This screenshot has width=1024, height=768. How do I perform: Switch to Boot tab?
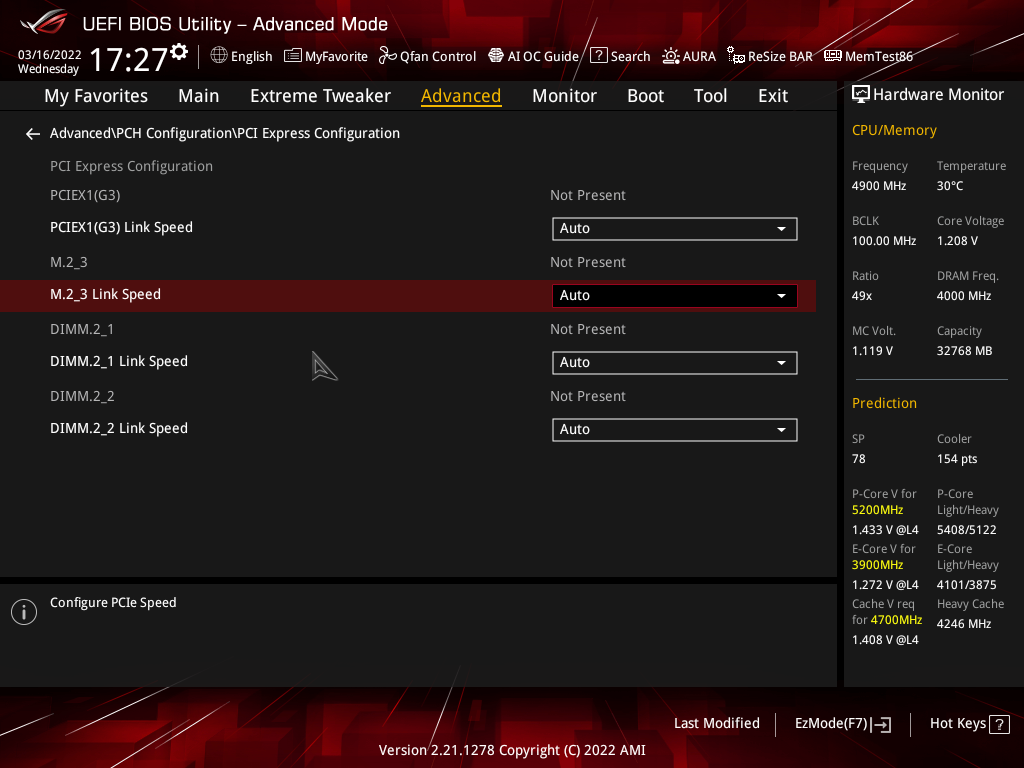tap(645, 96)
